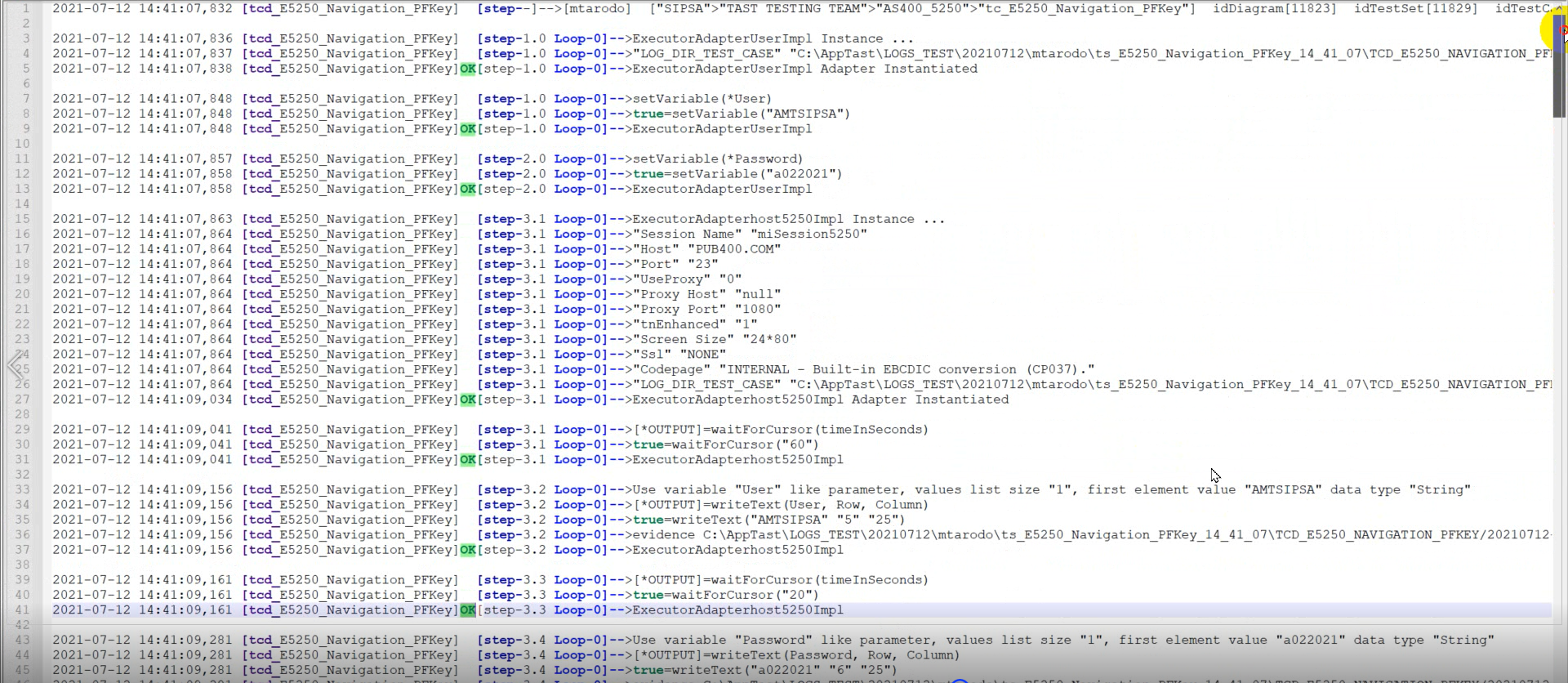Select line number 1 in the gutter
The image size is (1568, 683).
[25, 9]
